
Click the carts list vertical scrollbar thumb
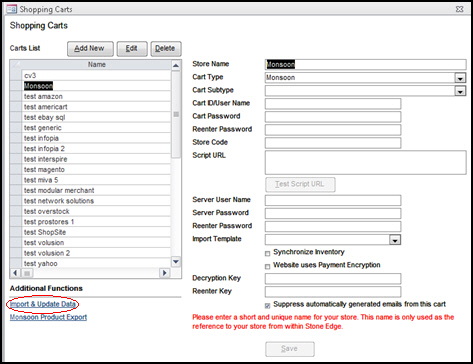point(176,114)
